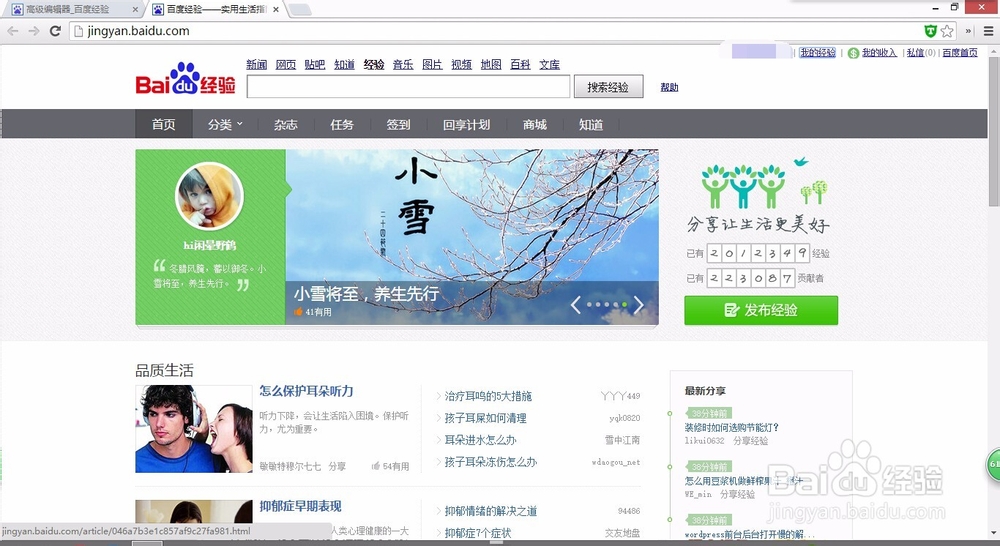The width and height of the screenshot is (1000, 546).
Task: Open 杂志 in navigation bar
Action: (286, 124)
